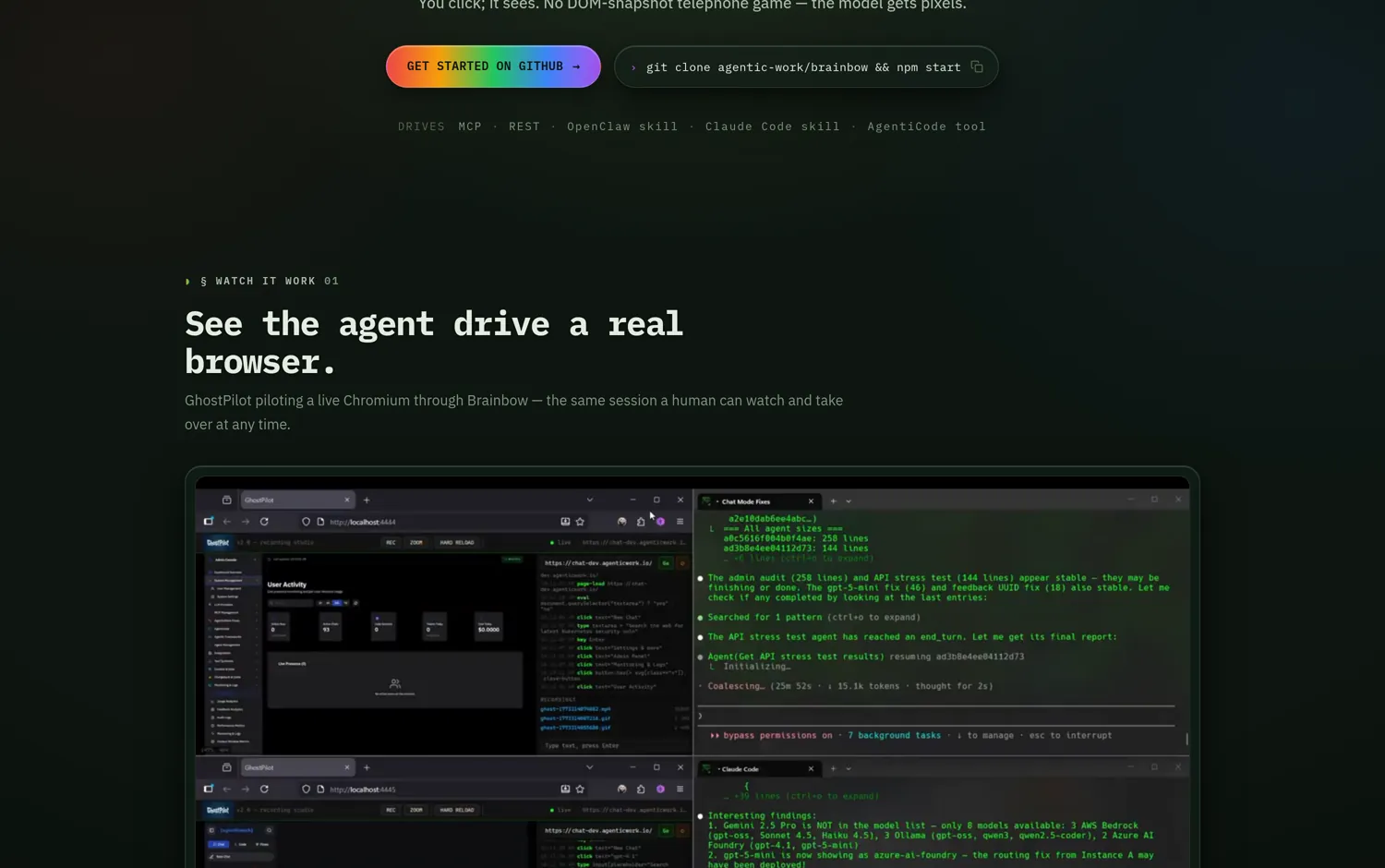
Task: Expand the tab list chevron in the localhost:4445 browser
Action: (590, 767)
